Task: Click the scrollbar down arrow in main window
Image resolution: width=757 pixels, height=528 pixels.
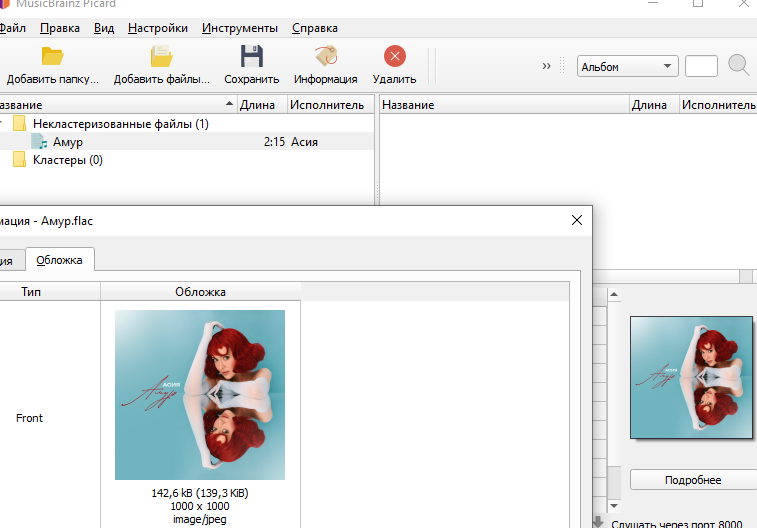Action: pos(614,506)
